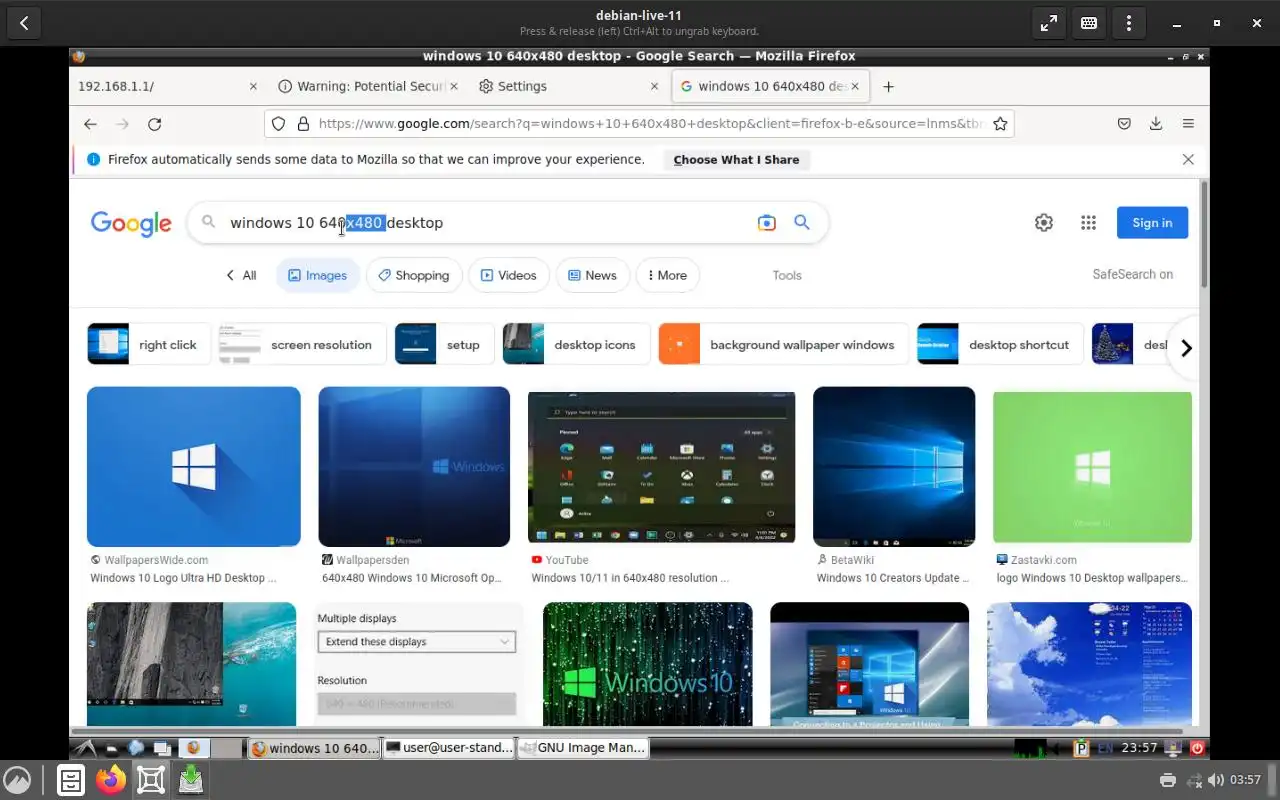Go back with Firefox back arrow

click(x=90, y=124)
